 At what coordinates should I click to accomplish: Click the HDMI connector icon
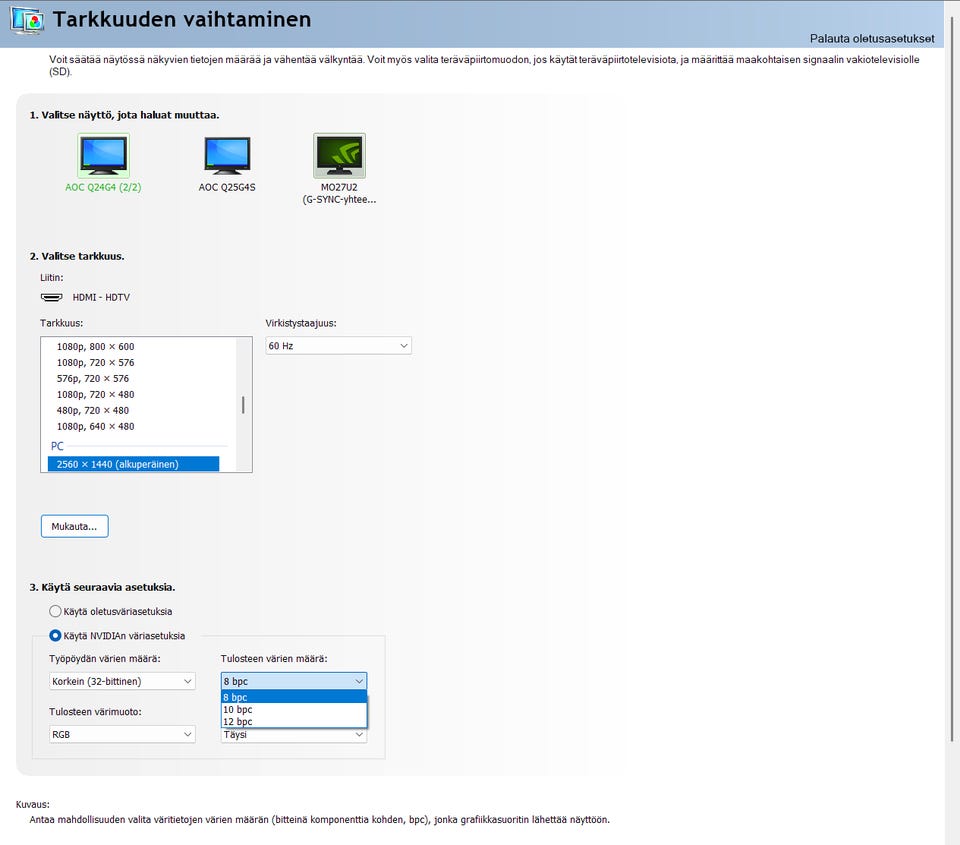pos(51,297)
